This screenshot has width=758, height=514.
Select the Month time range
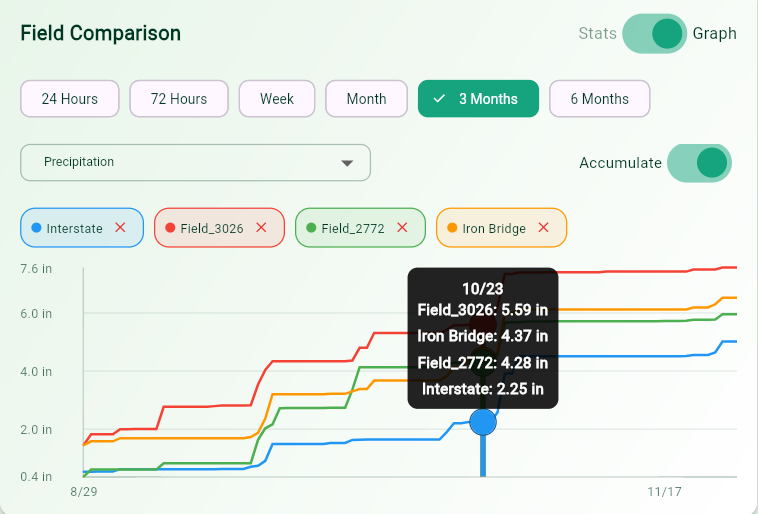[366, 99]
